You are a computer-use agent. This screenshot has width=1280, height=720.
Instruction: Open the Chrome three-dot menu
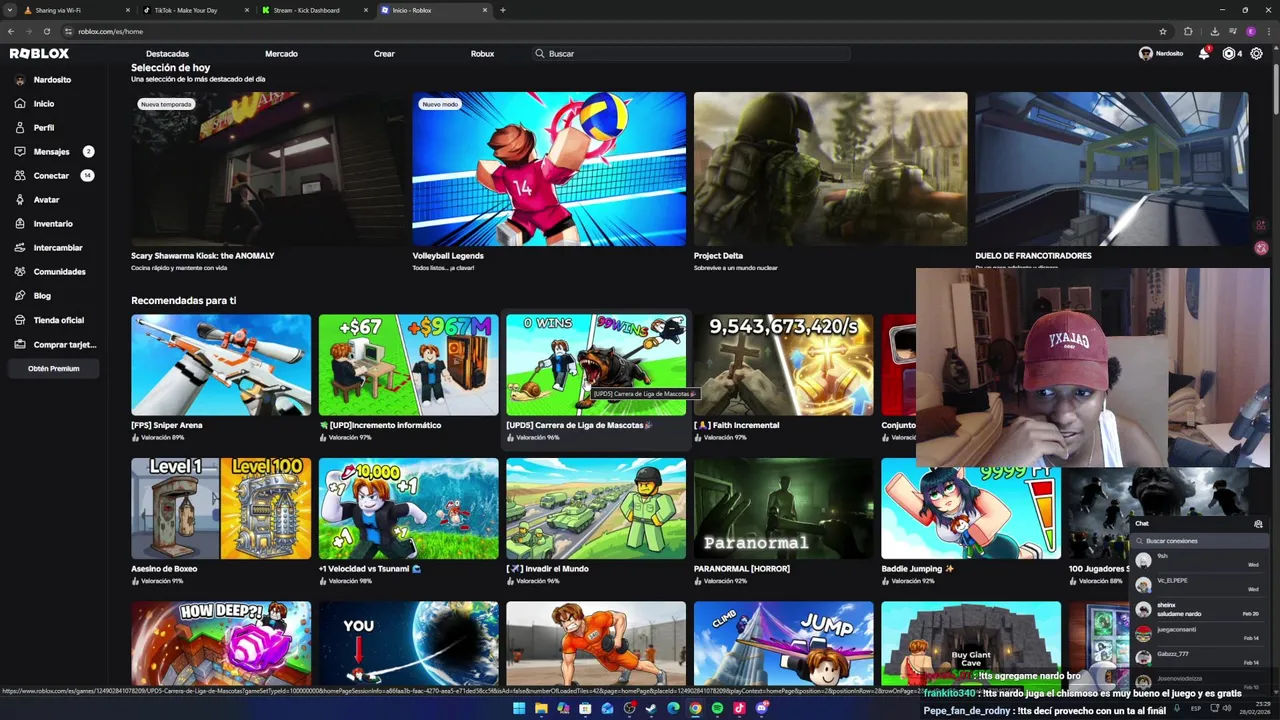tap(1268, 31)
